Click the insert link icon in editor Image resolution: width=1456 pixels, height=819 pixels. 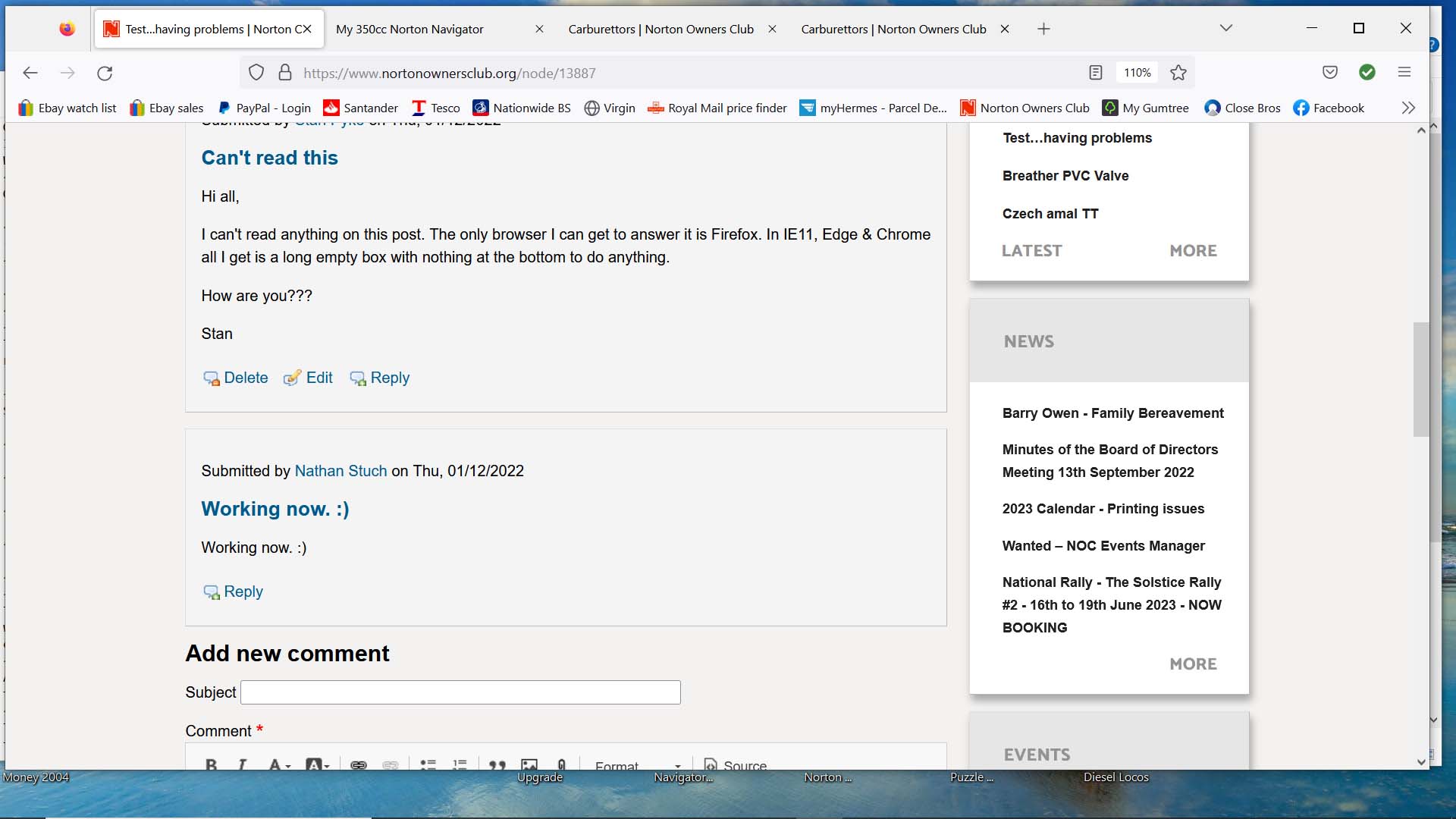click(x=359, y=764)
